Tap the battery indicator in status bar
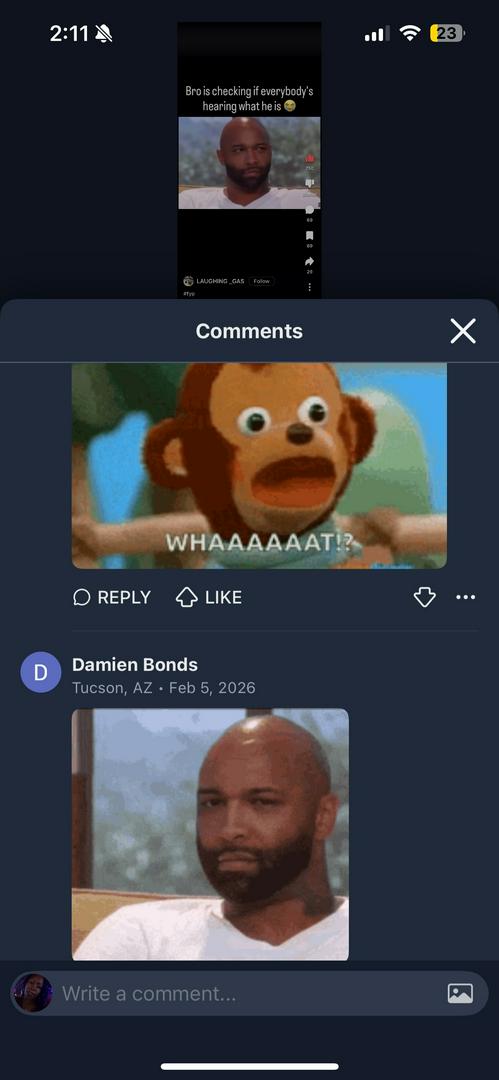 click(x=447, y=33)
